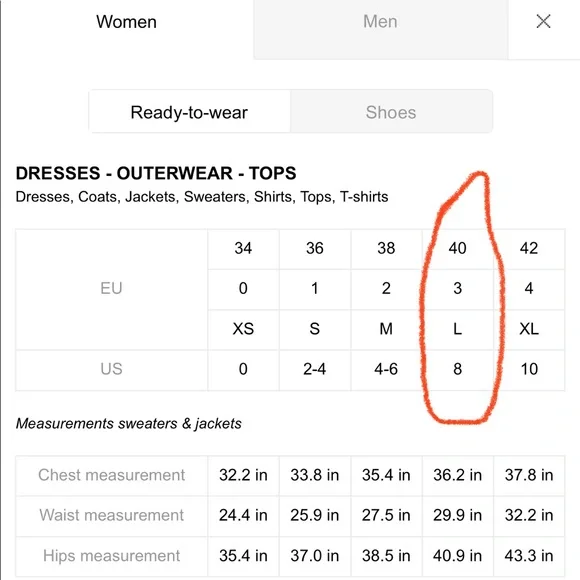Select the US 2-4 size cell
This screenshot has height=580, width=580.
[314, 369]
